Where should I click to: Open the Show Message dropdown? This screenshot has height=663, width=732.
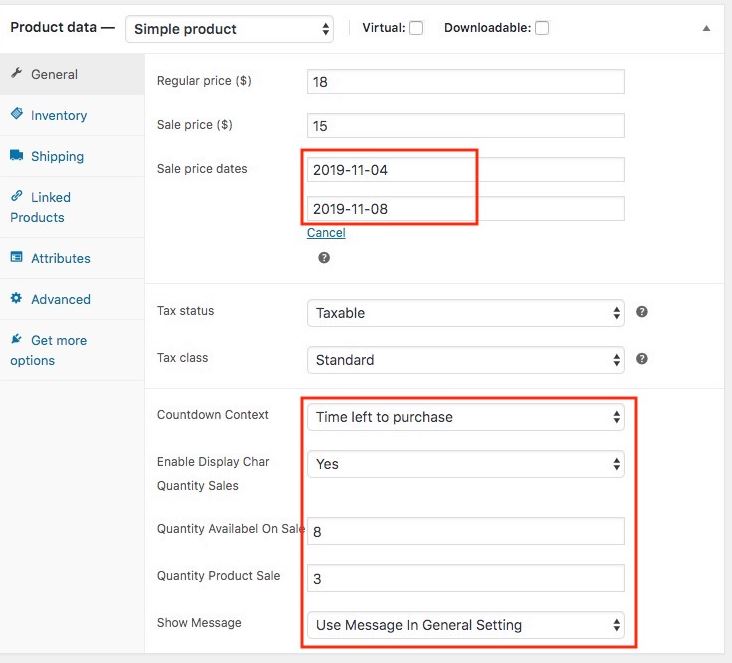pos(465,625)
